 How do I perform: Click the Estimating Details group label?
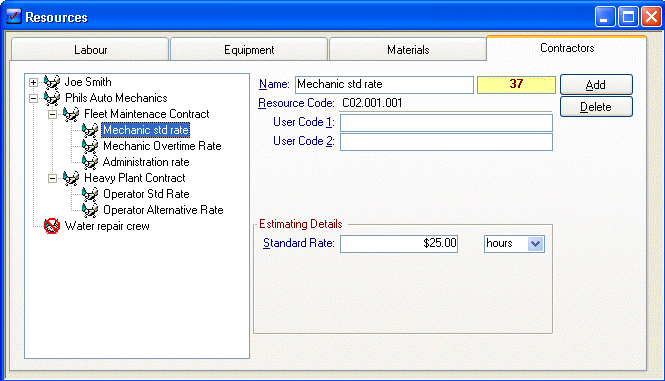click(301, 224)
